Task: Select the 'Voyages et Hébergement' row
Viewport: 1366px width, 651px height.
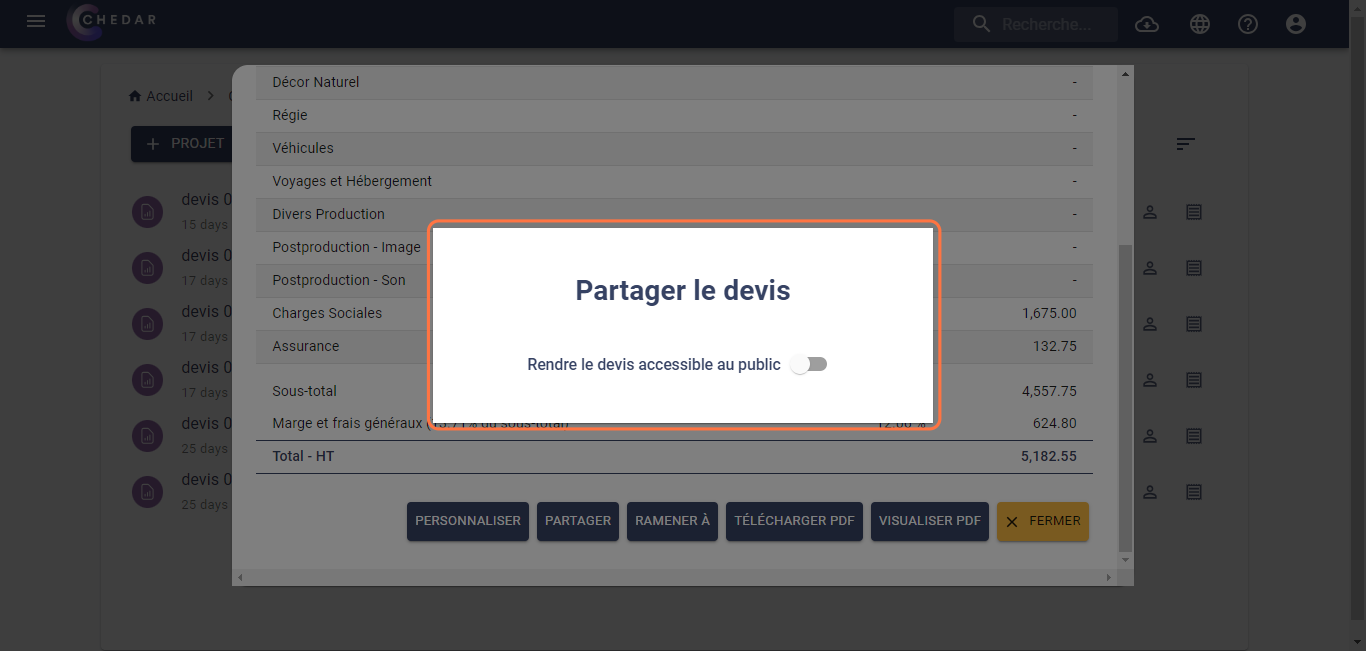Action: (674, 181)
